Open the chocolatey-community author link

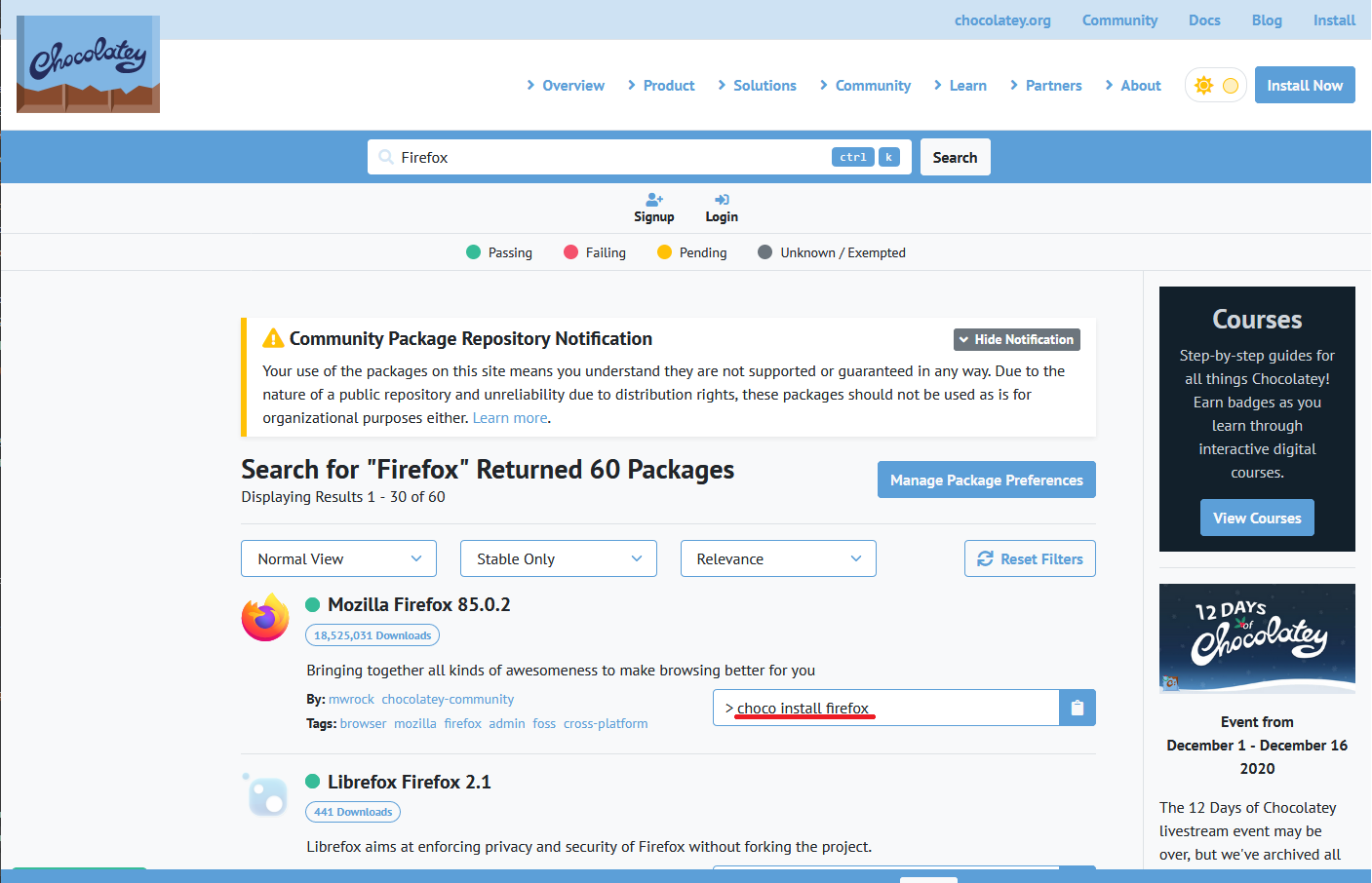448,699
